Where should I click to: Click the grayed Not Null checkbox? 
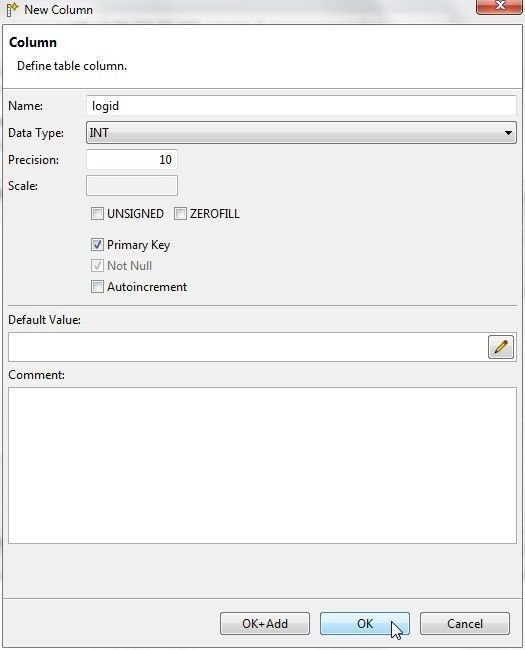pos(97,266)
